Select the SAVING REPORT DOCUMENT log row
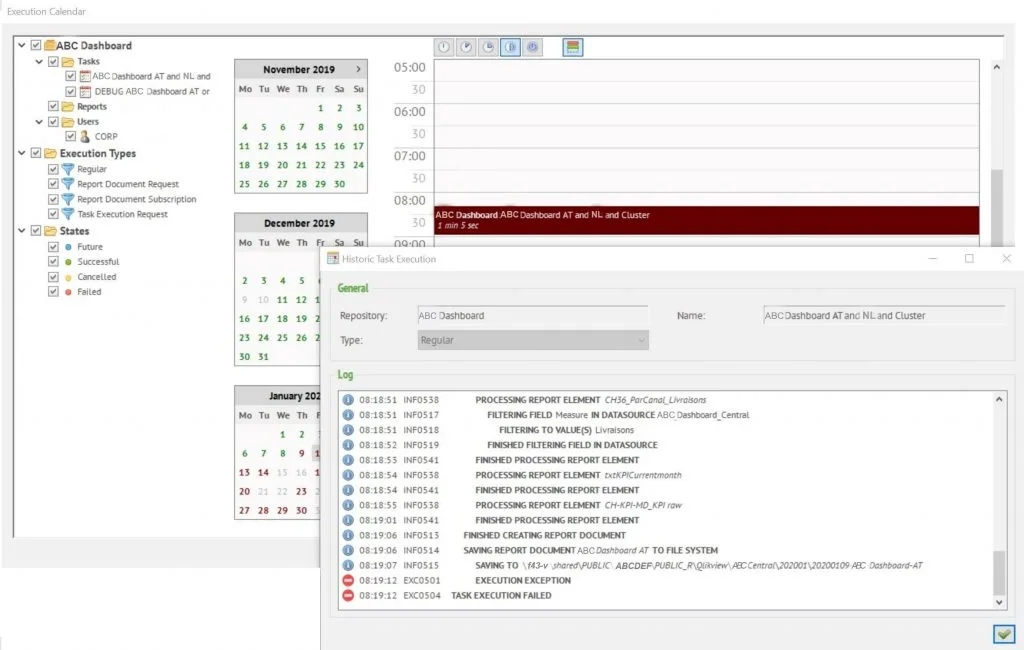This screenshot has height=650, width=1024. [x=665, y=550]
